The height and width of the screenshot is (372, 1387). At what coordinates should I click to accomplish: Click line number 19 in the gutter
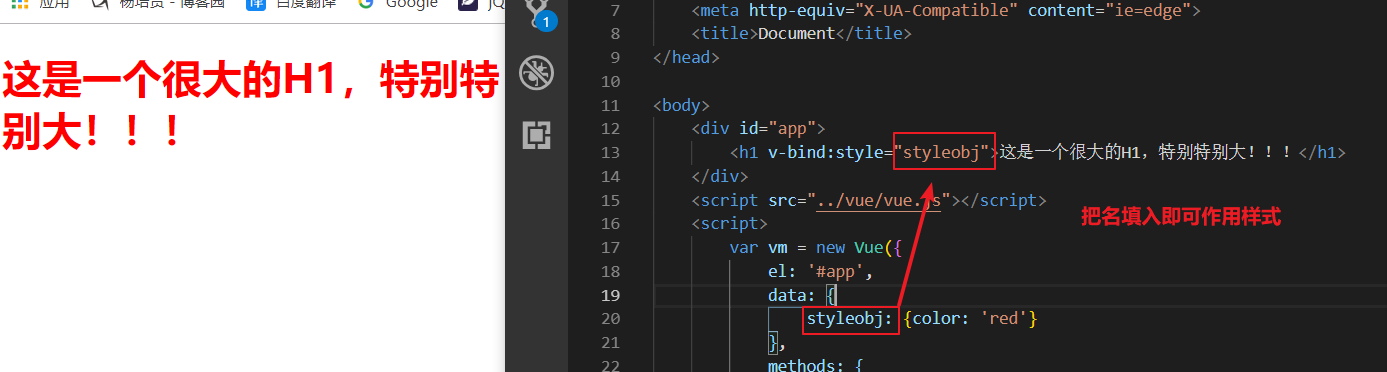click(610, 295)
